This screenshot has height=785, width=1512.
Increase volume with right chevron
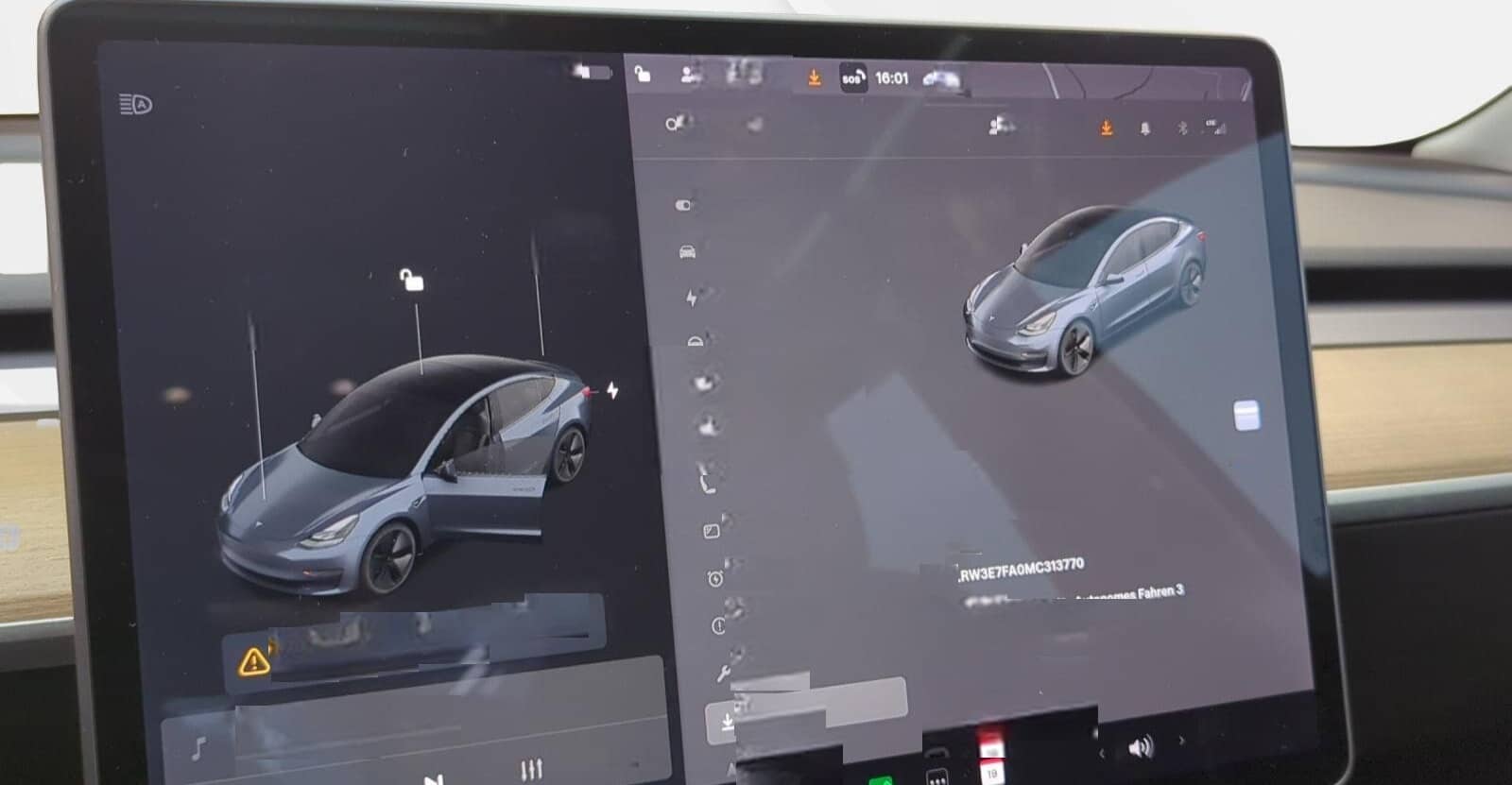(1180, 742)
